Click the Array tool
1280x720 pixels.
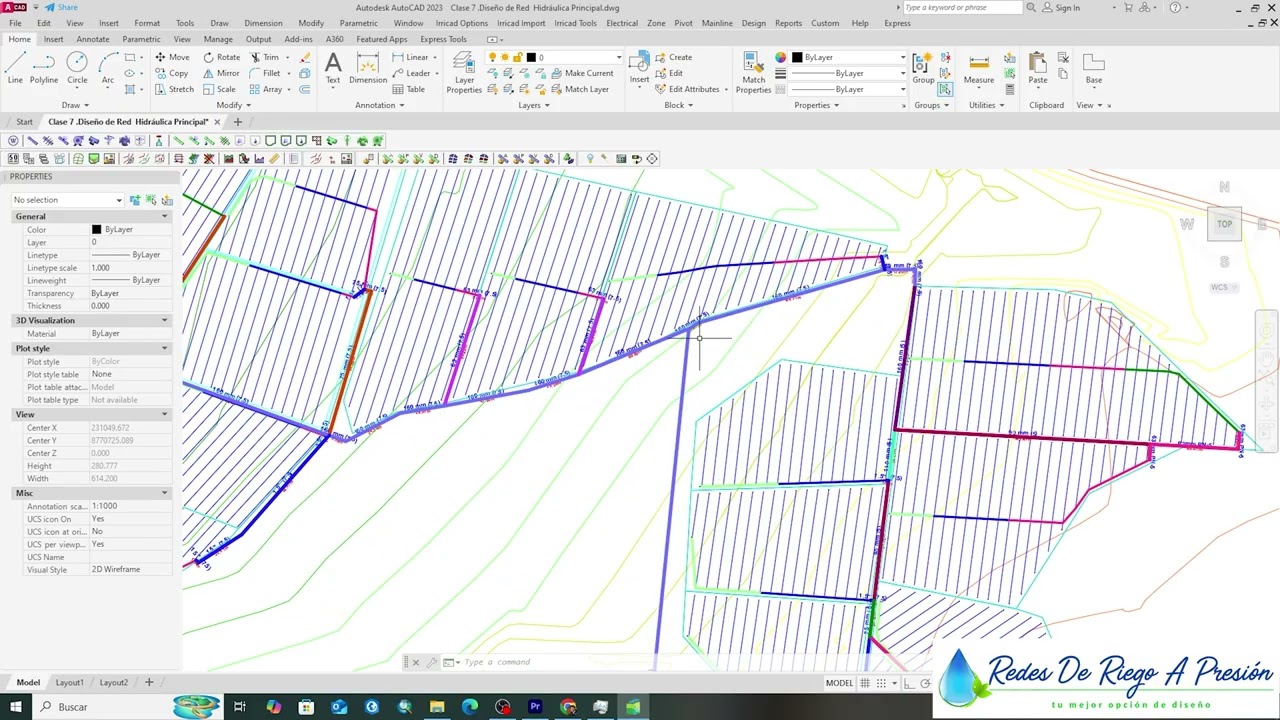pos(266,89)
